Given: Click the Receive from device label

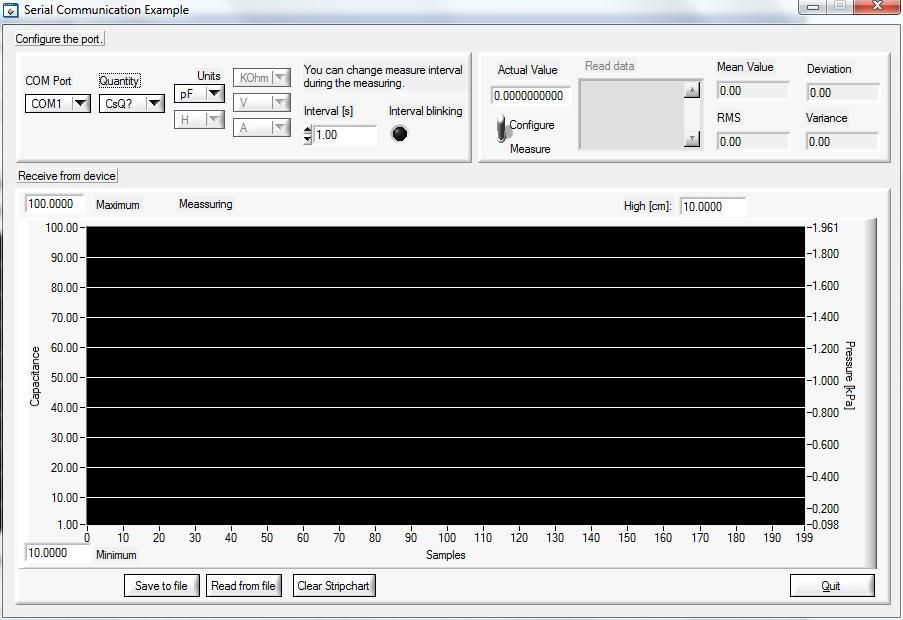Looking at the screenshot, I should pyautogui.click(x=67, y=176).
